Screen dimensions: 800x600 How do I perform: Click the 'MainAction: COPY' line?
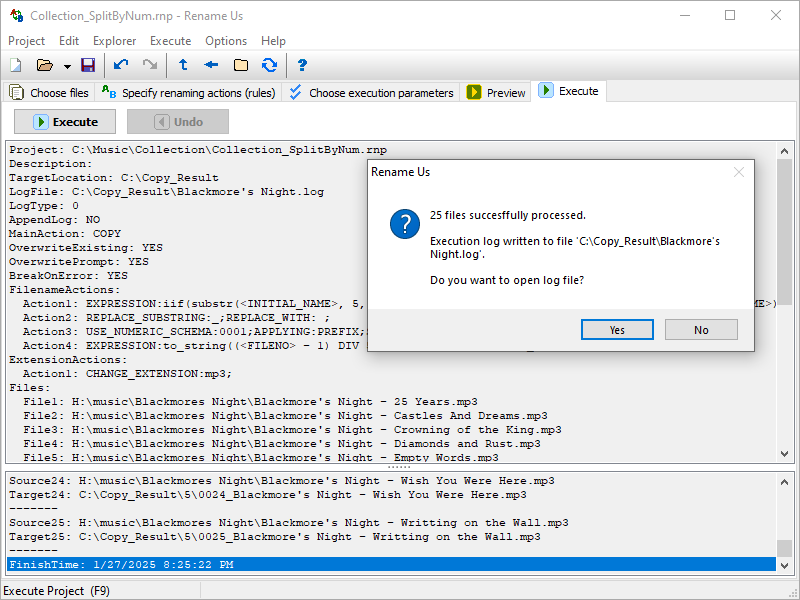pyautogui.click(x=65, y=234)
